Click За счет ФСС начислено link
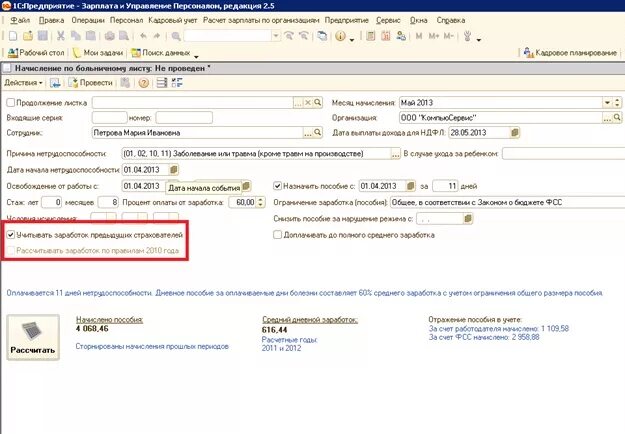The height and width of the screenshot is (434, 625). pos(484,337)
